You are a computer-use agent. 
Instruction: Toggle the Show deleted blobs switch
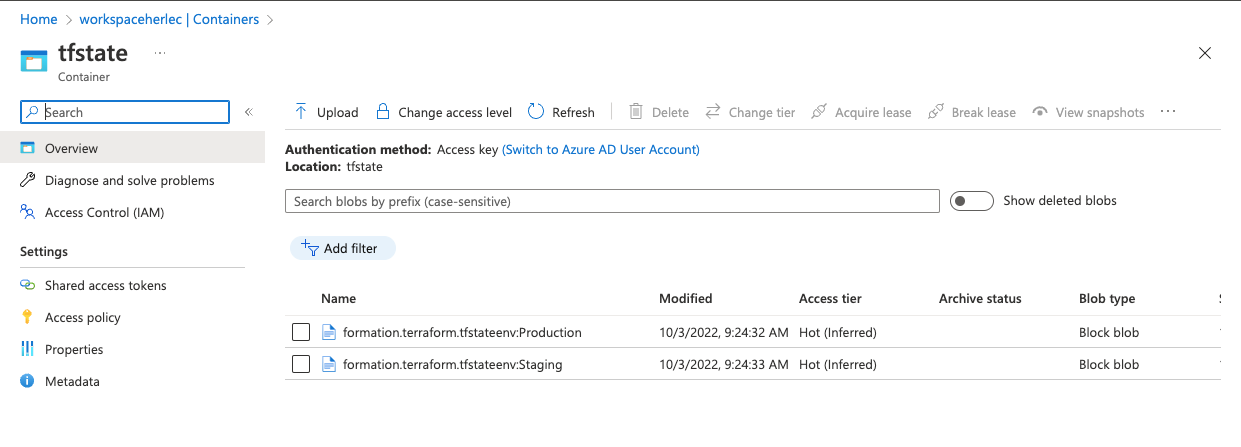[x=971, y=201]
